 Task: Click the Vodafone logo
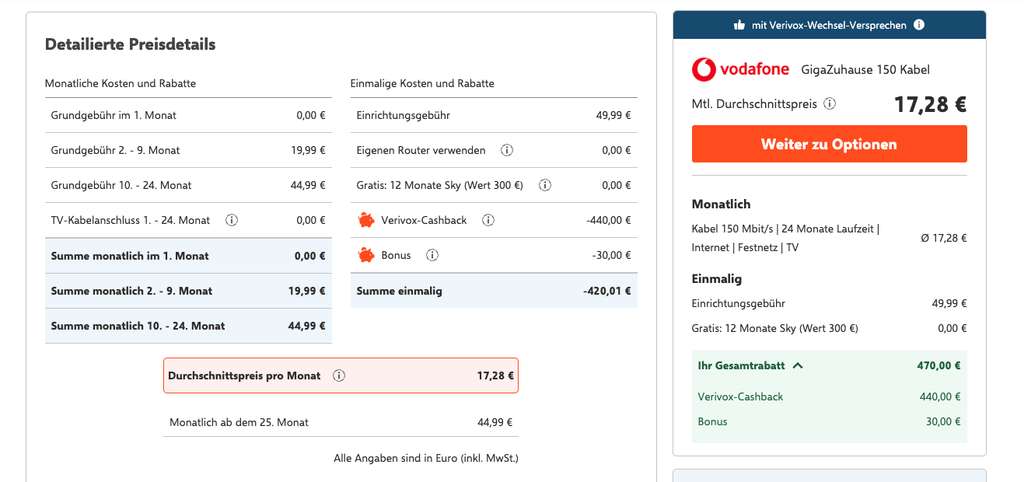click(741, 69)
